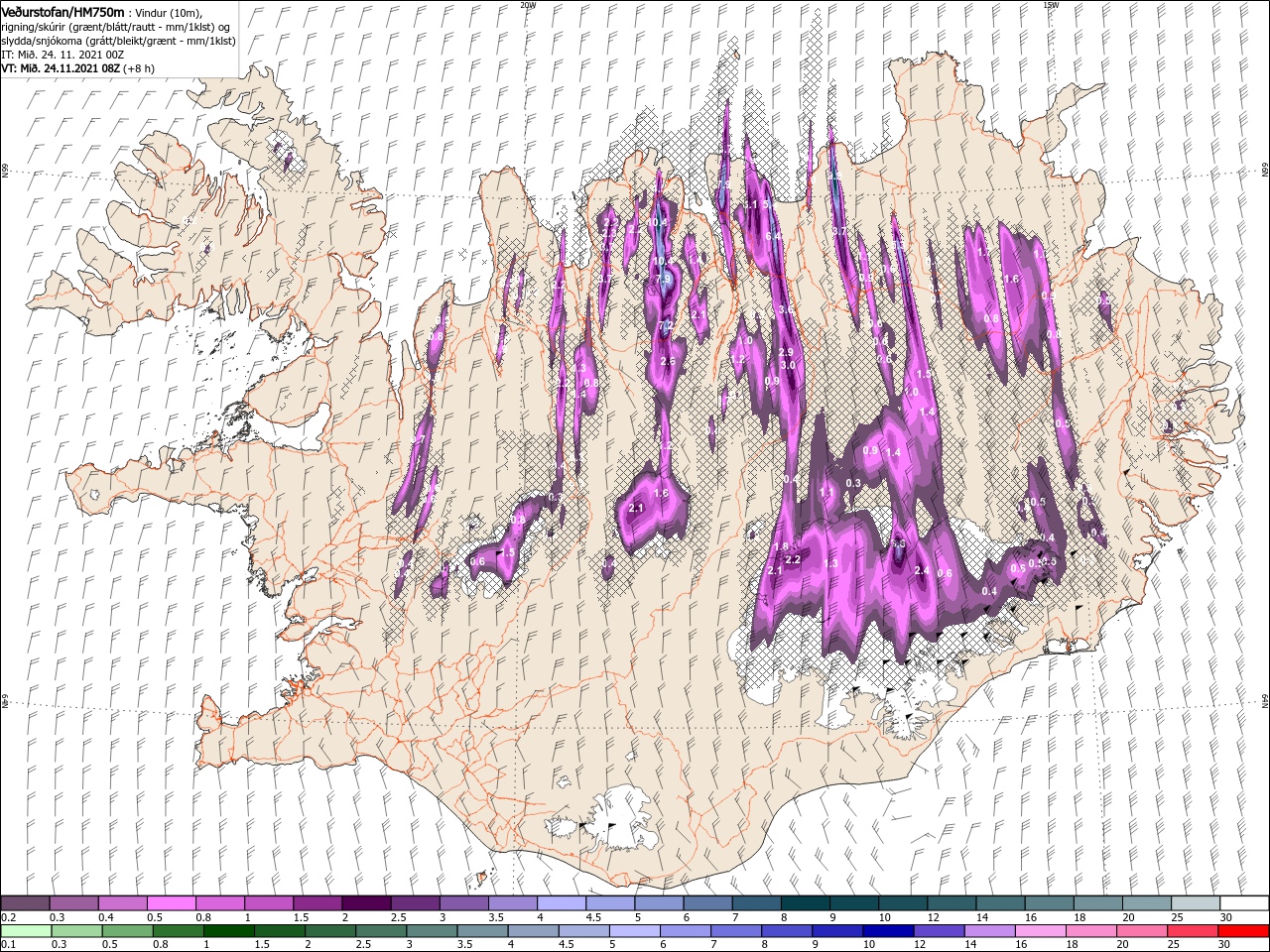The height and width of the screenshot is (952, 1270).
Task: Click lower legend swatch starting at 3.5
Action: point(481,931)
